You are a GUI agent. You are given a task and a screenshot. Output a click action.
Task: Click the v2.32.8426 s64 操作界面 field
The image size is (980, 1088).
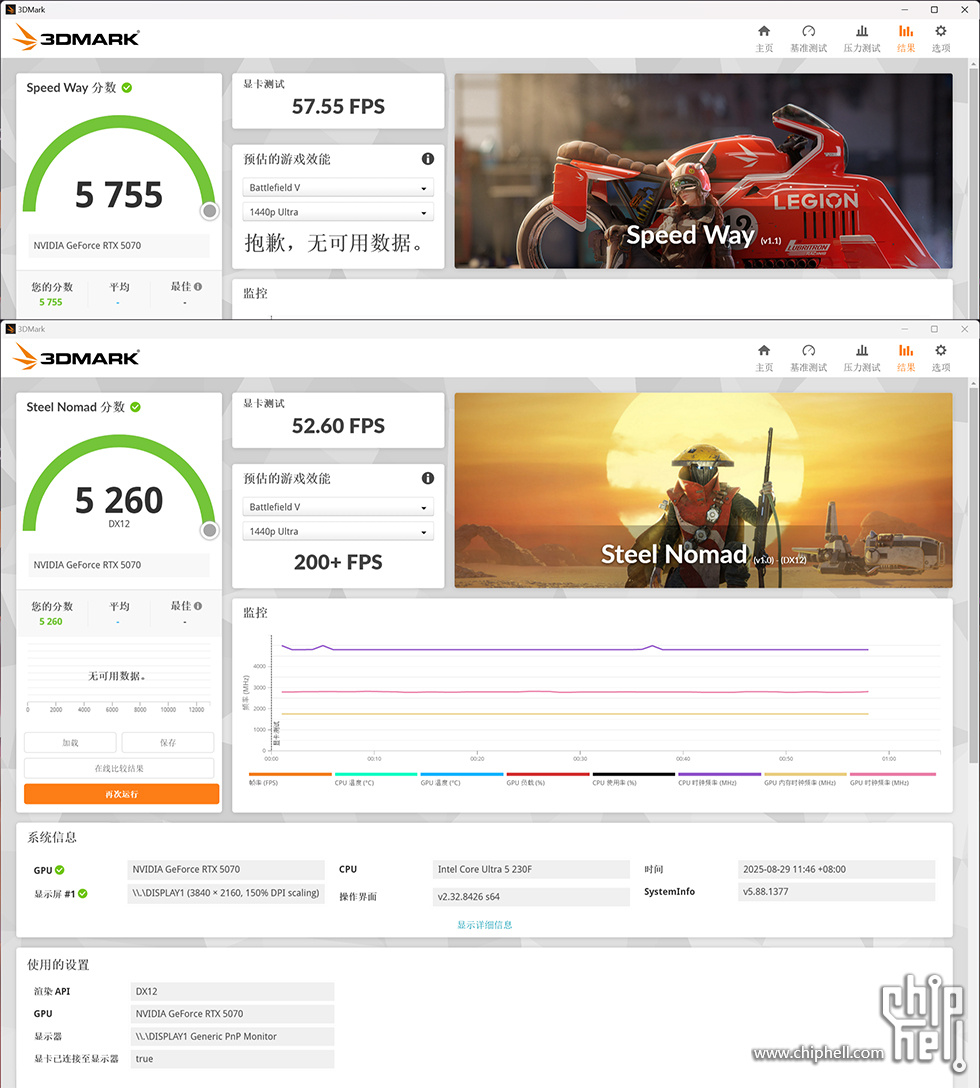[531, 896]
